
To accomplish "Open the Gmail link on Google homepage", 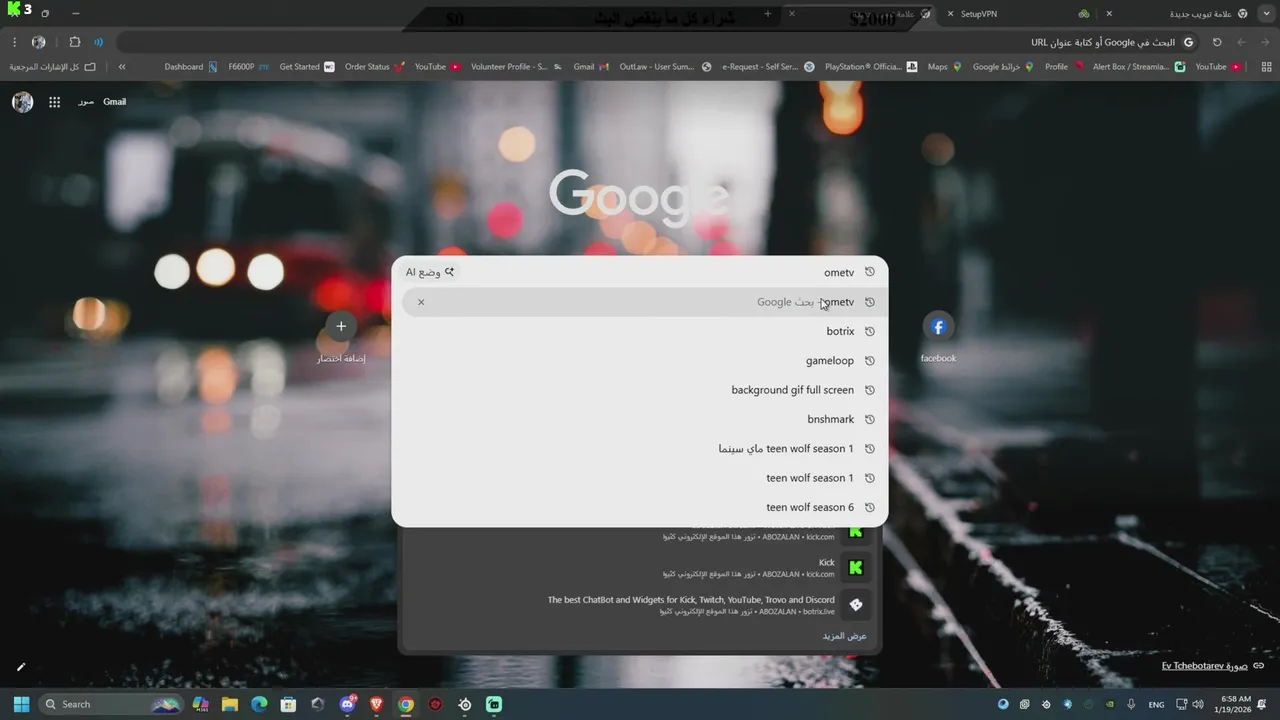I will [x=114, y=102].
